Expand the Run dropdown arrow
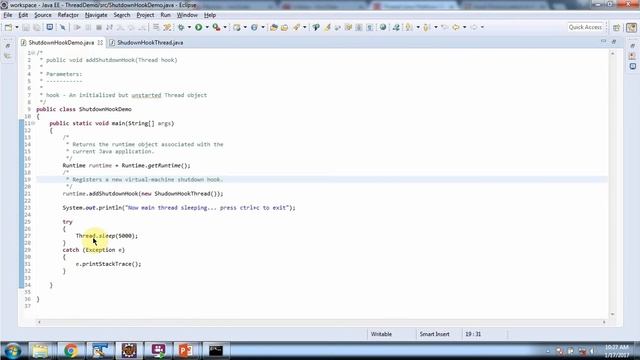 207,27
